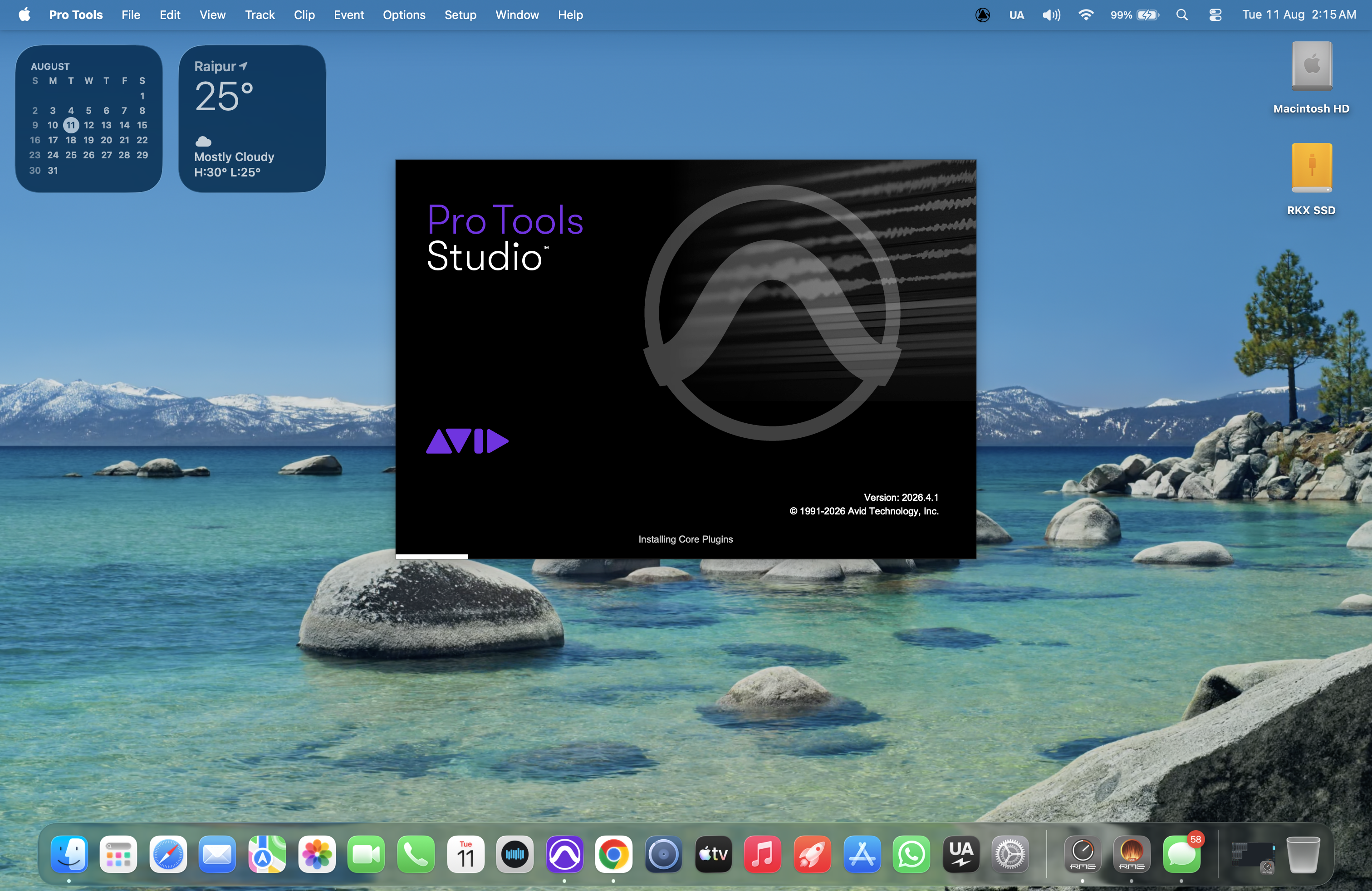Click the Version: 2026.4.1 text
Image resolution: width=1372 pixels, height=891 pixels.
click(x=901, y=497)
